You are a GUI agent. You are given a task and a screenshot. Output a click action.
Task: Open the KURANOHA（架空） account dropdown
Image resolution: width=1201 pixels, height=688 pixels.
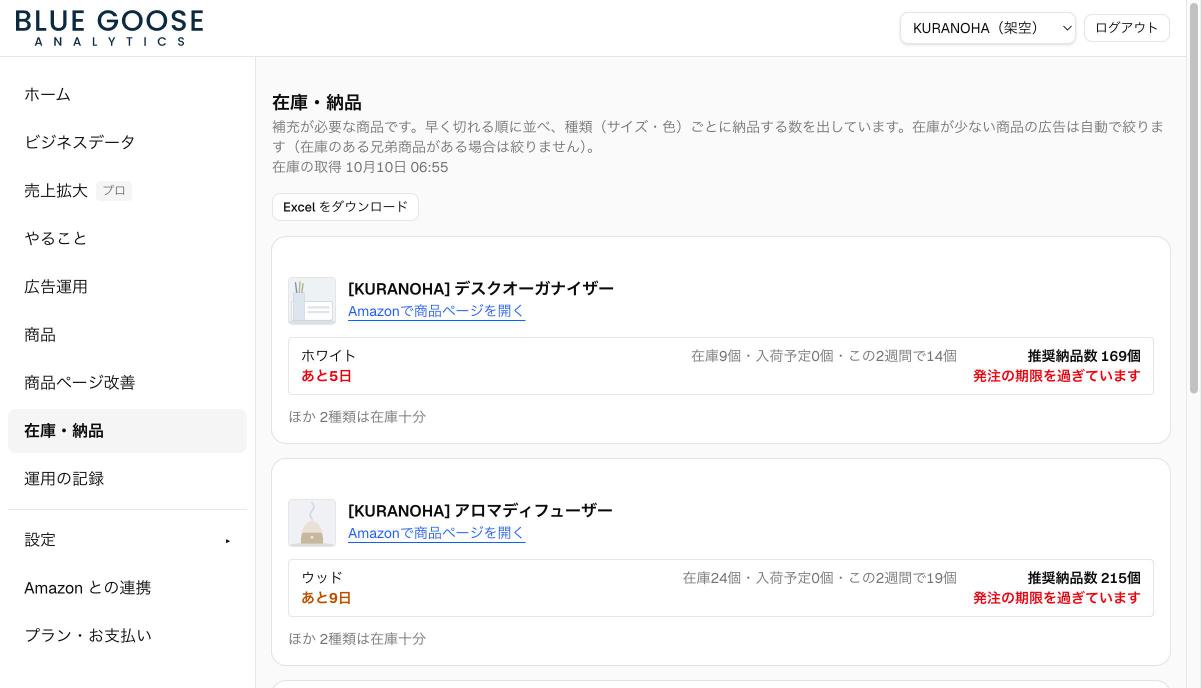988,28
